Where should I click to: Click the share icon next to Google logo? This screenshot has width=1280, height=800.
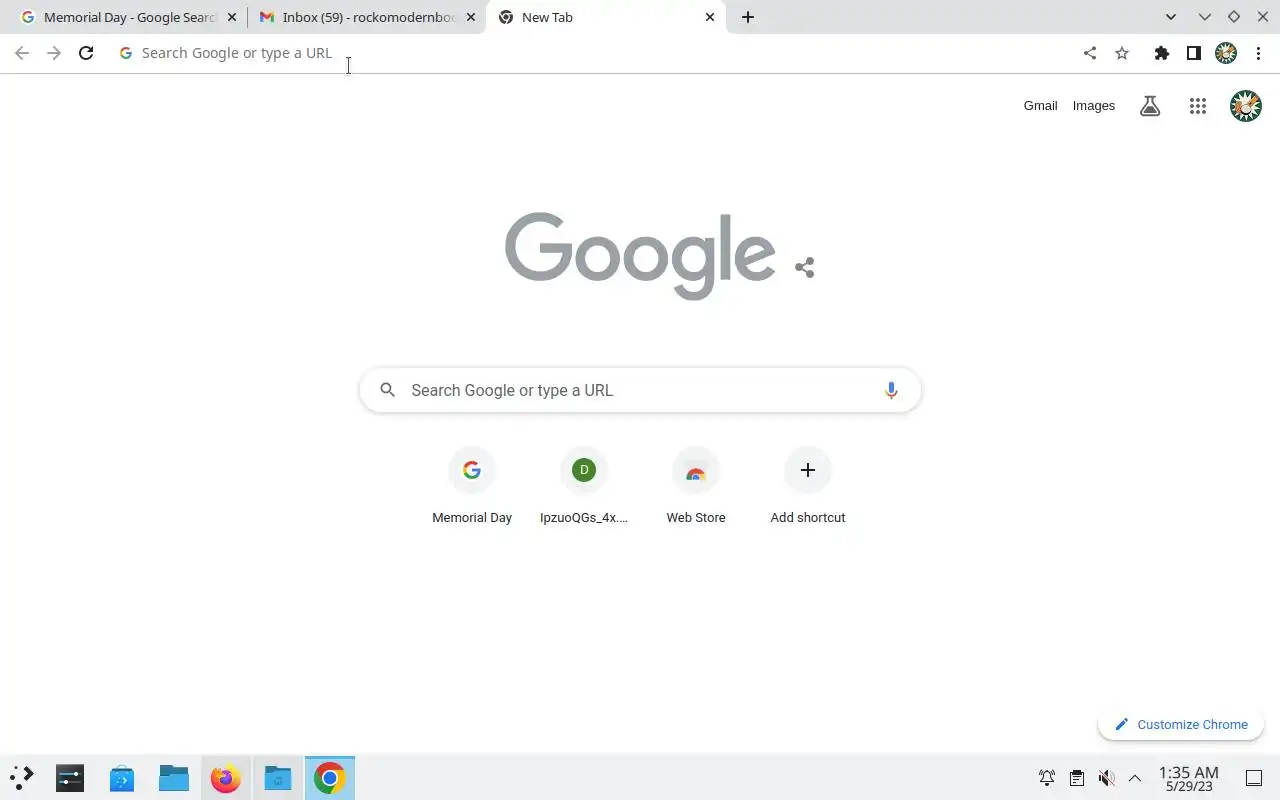[x=805, y=267]
